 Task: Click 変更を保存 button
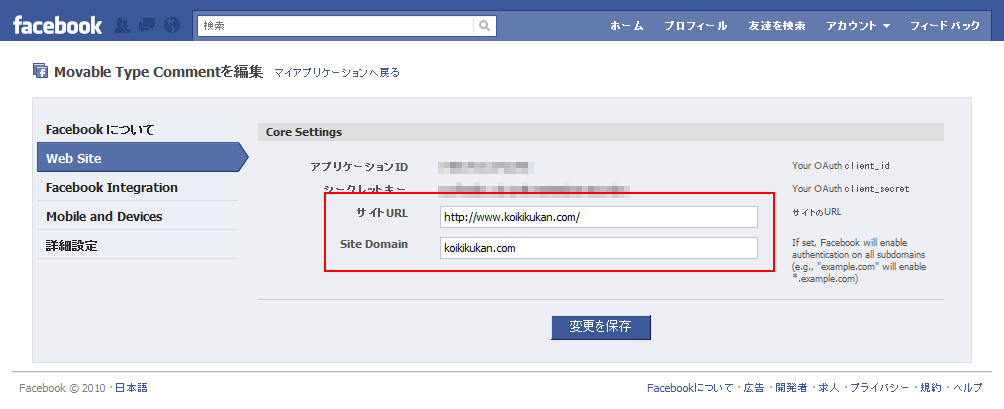[601, 327]
